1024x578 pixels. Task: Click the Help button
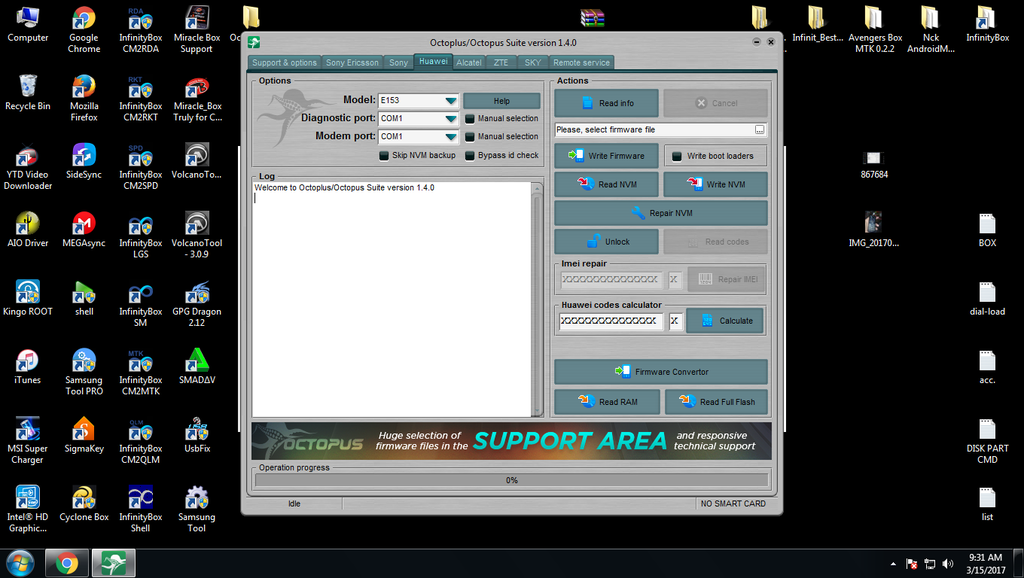coord(502,101)
